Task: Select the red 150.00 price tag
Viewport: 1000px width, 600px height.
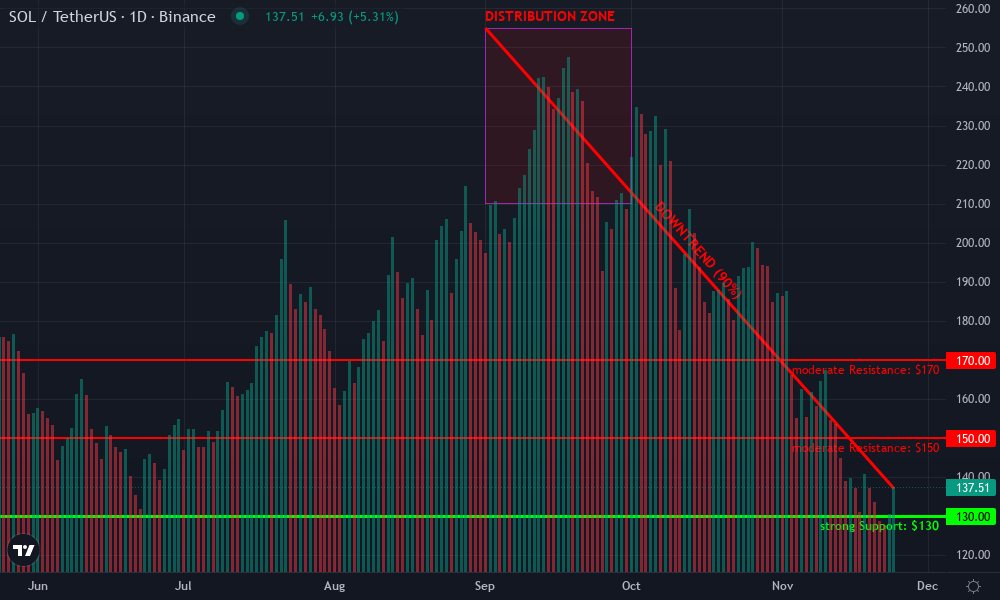Action: (x=969, y=439)
